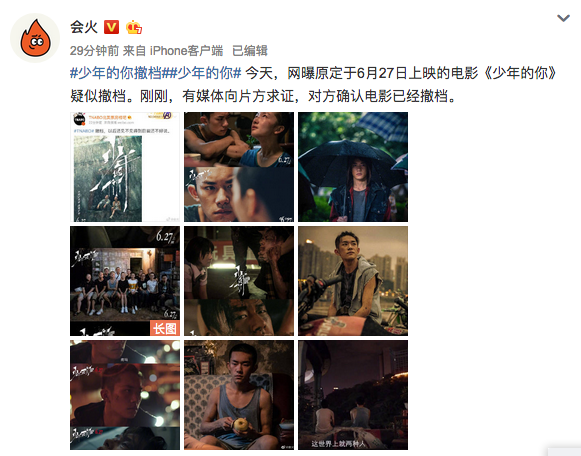Open the black umbrella rain thumbnail

353,167
